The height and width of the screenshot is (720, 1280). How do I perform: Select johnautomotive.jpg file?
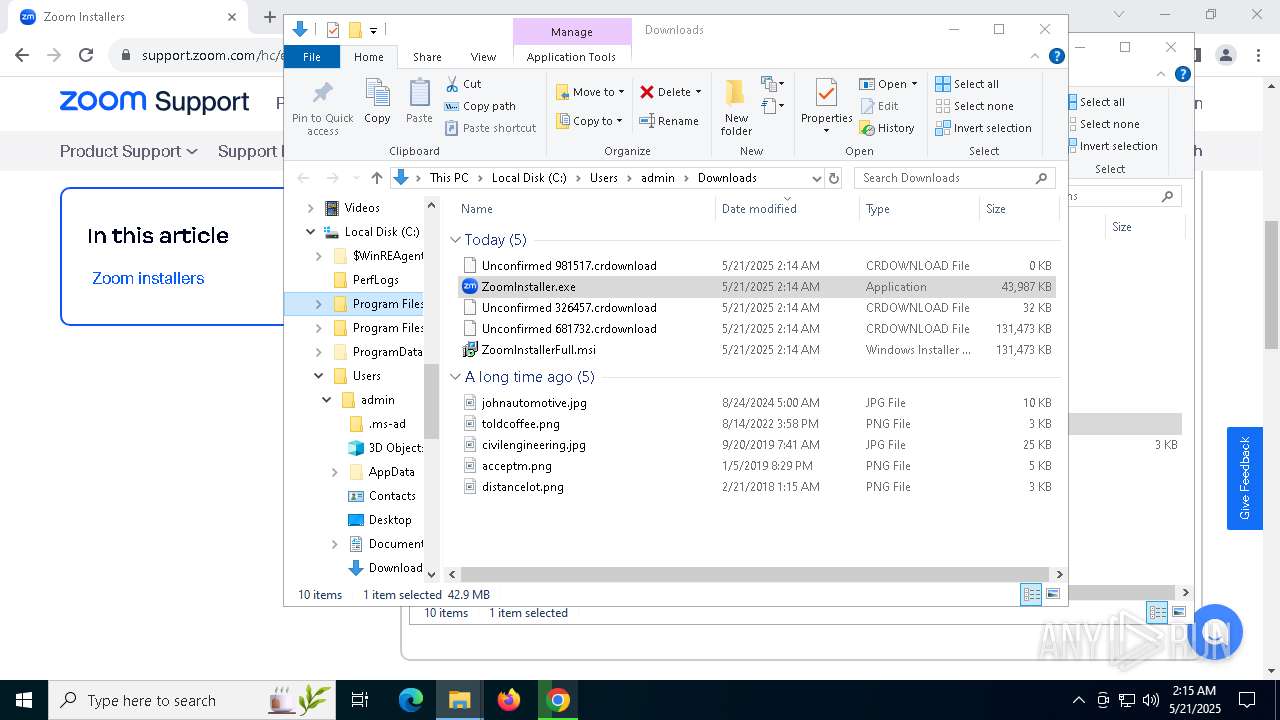tap(756, 403)
